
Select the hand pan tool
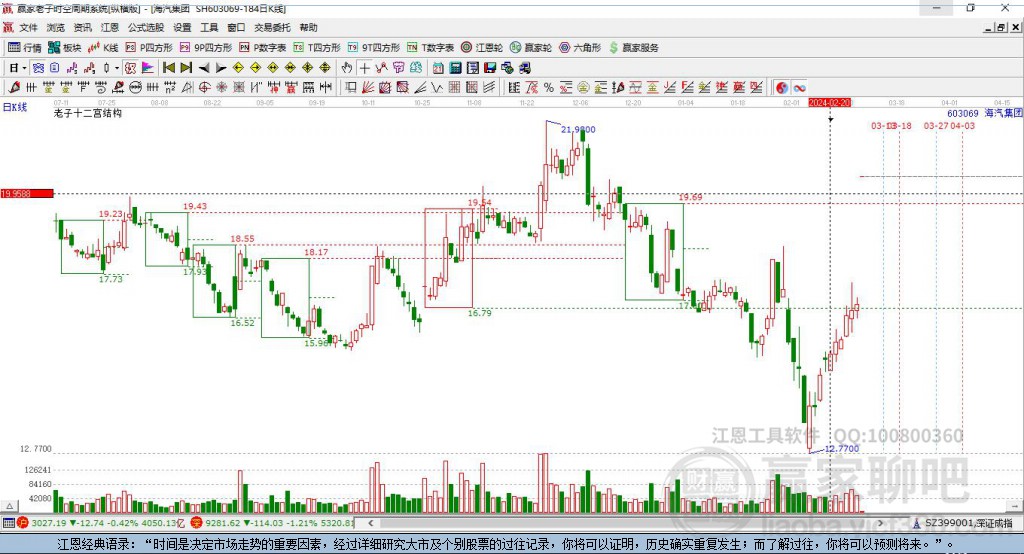coord(347,68)
